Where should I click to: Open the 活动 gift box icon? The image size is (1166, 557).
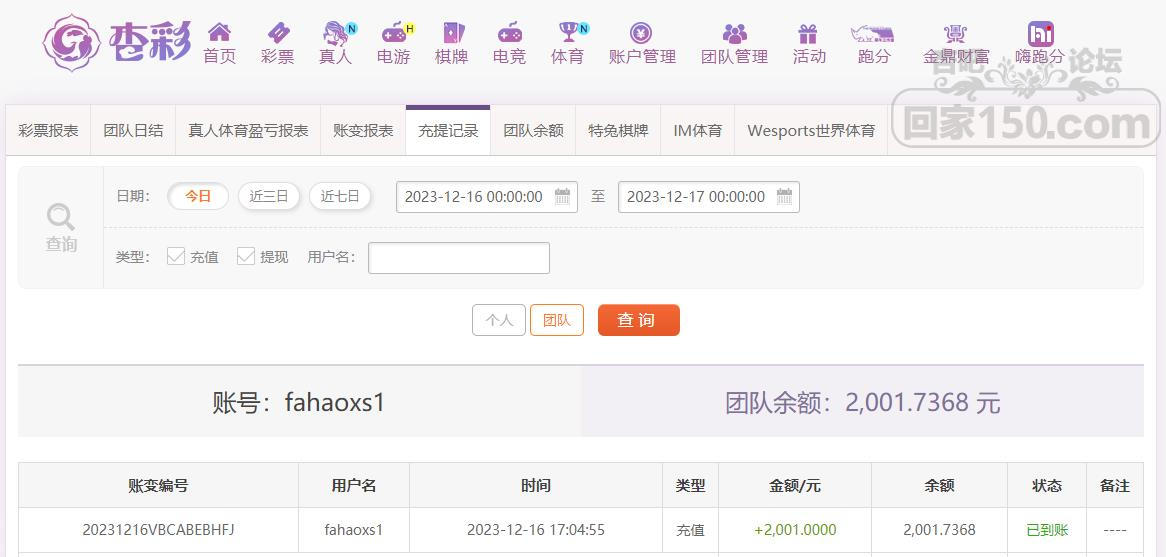pos(808,33)
